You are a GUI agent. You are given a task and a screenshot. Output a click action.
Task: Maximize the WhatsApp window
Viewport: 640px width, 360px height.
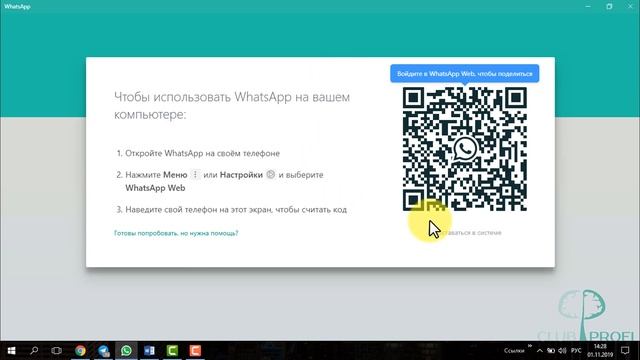click(609, 7)
